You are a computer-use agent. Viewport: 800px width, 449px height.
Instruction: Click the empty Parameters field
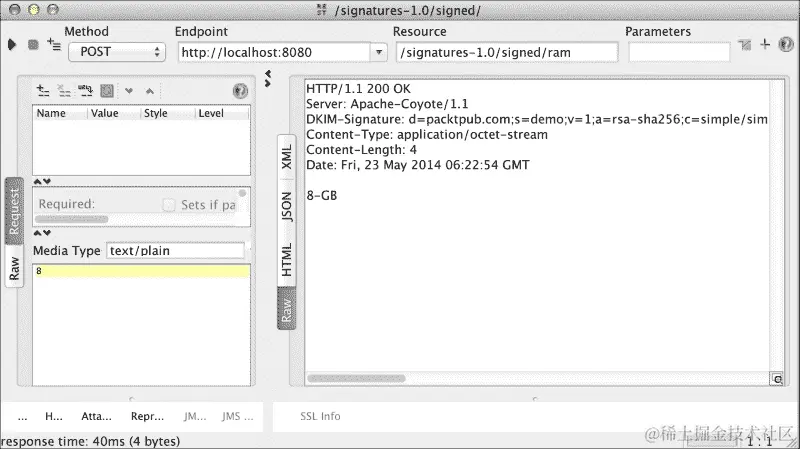[679, 52]
